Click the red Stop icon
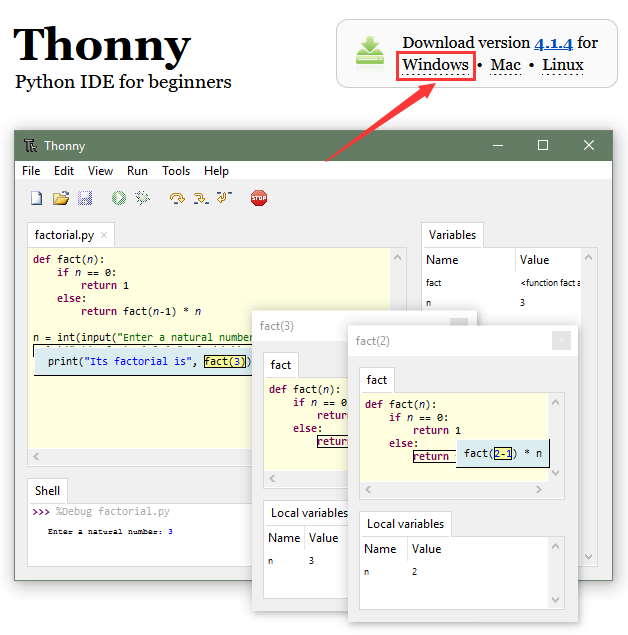 259,198
